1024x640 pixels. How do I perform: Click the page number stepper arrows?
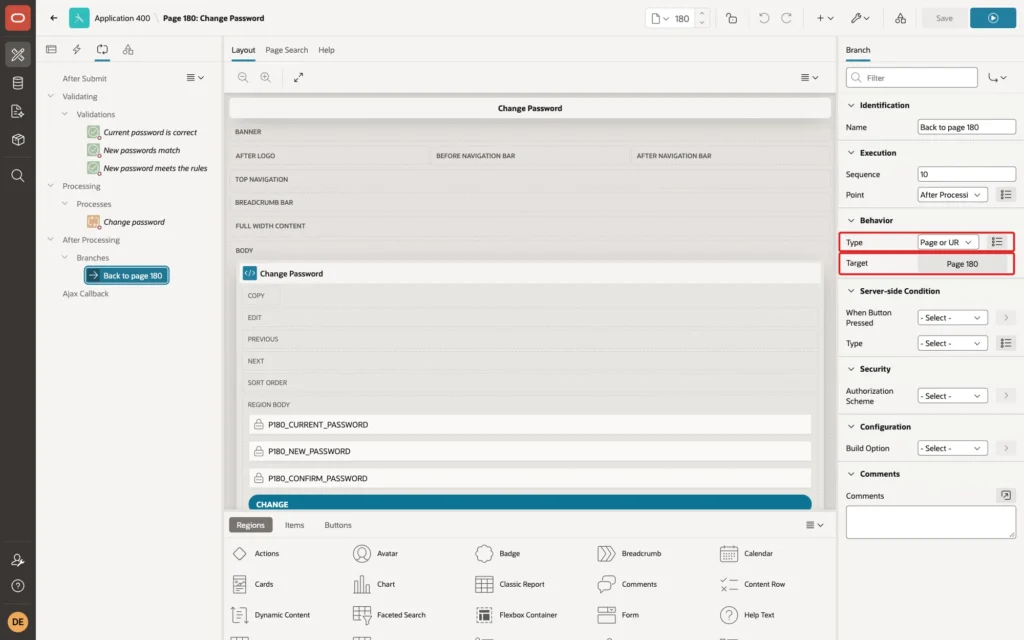tap(702, 18)
